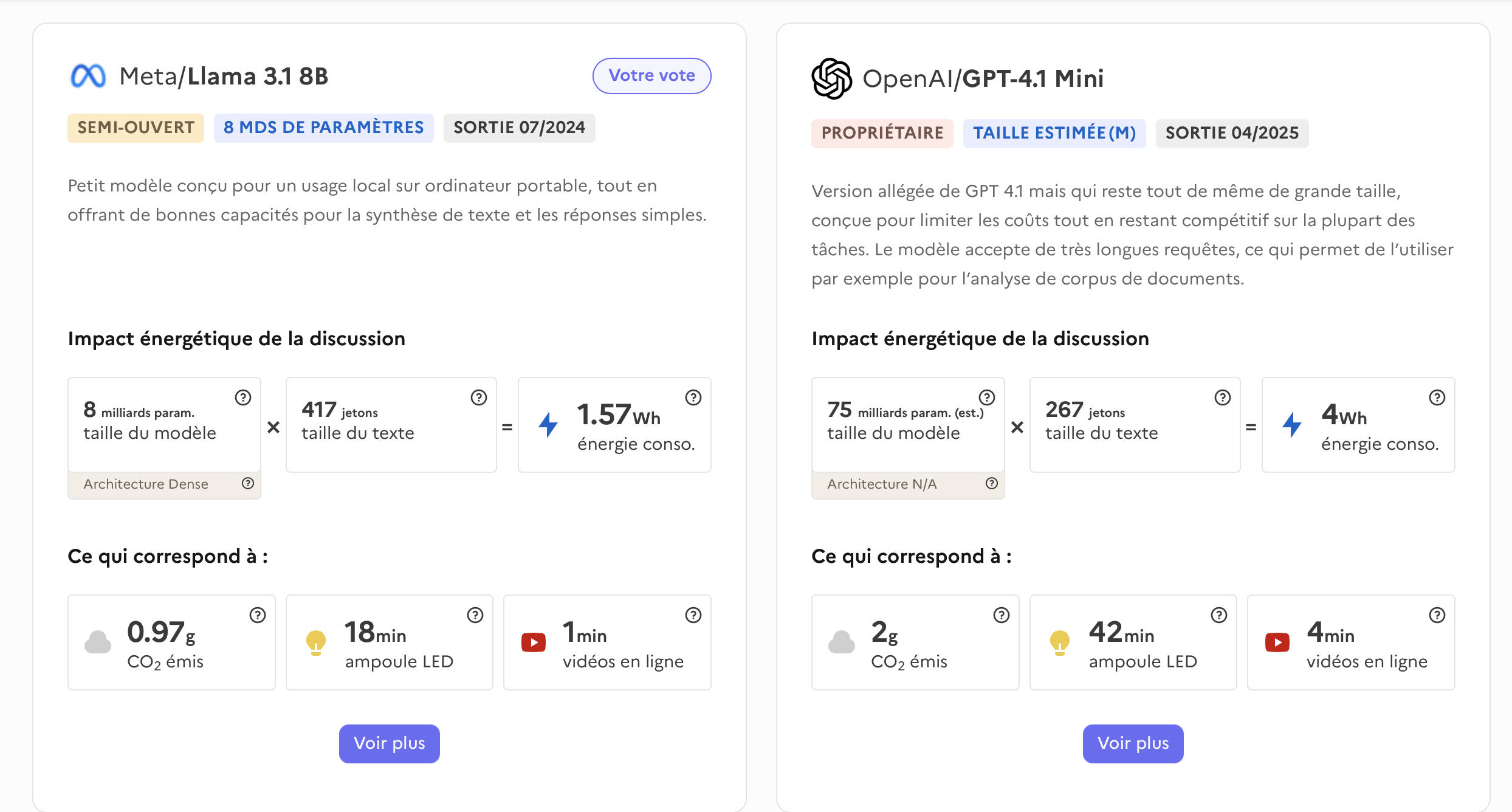Viewport: 1512px width, 812px height.
Task: Click help icon on 18 min ampoule LED
Action: tap(475, 615)
